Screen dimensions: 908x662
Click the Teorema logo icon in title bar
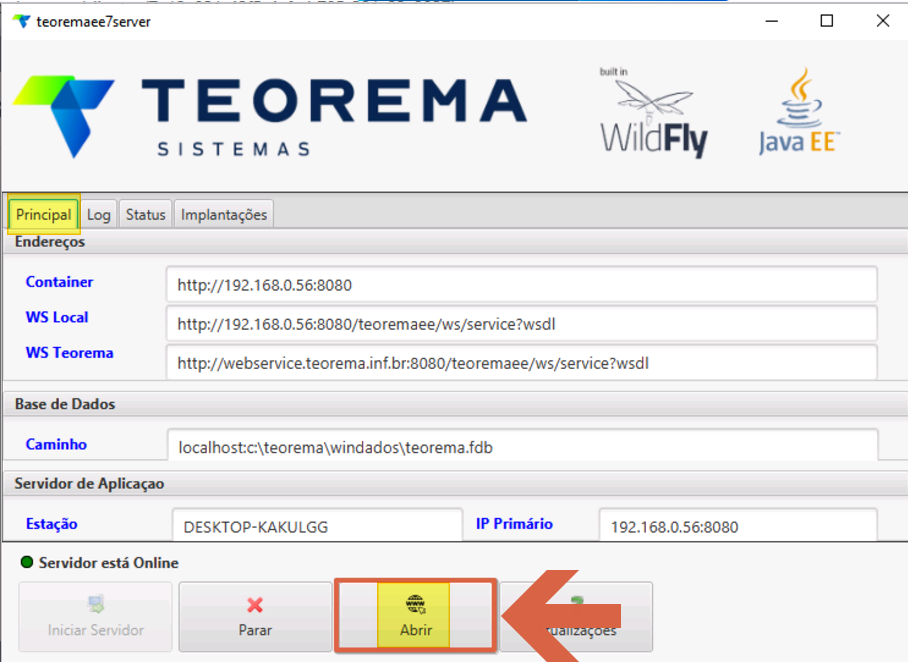click(21, 21)
